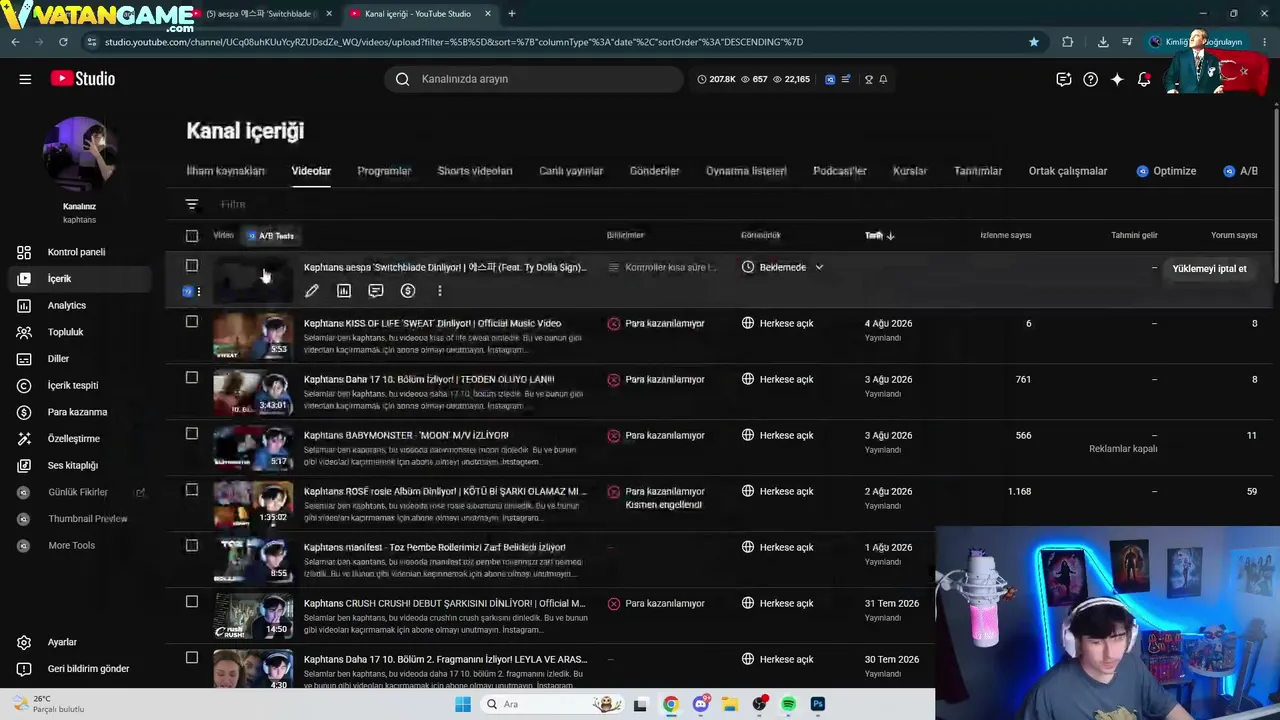Click the Filtre input field
1280x720 pixels.
[x=233, y=204]
